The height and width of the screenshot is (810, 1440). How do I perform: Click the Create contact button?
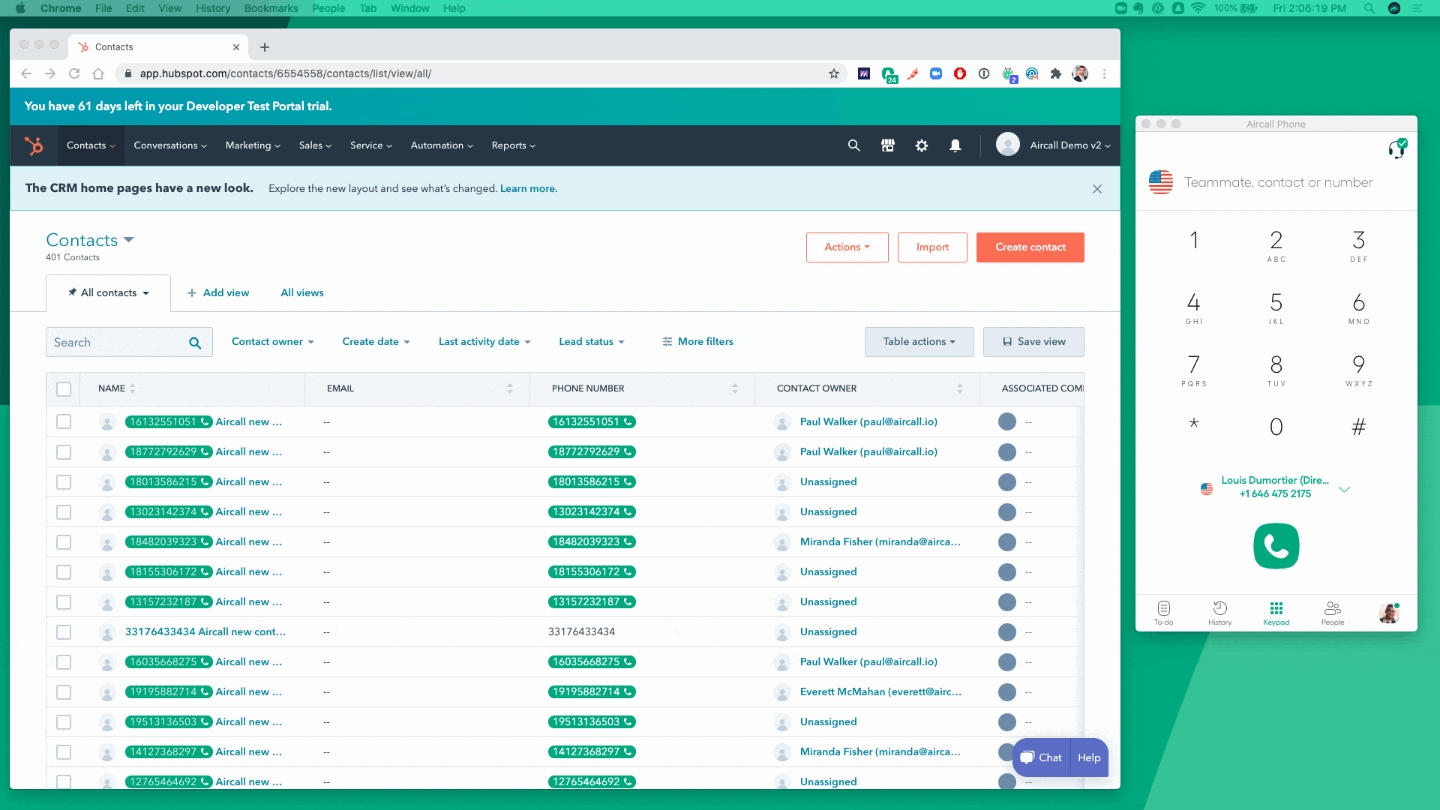tap(1030, 247)
